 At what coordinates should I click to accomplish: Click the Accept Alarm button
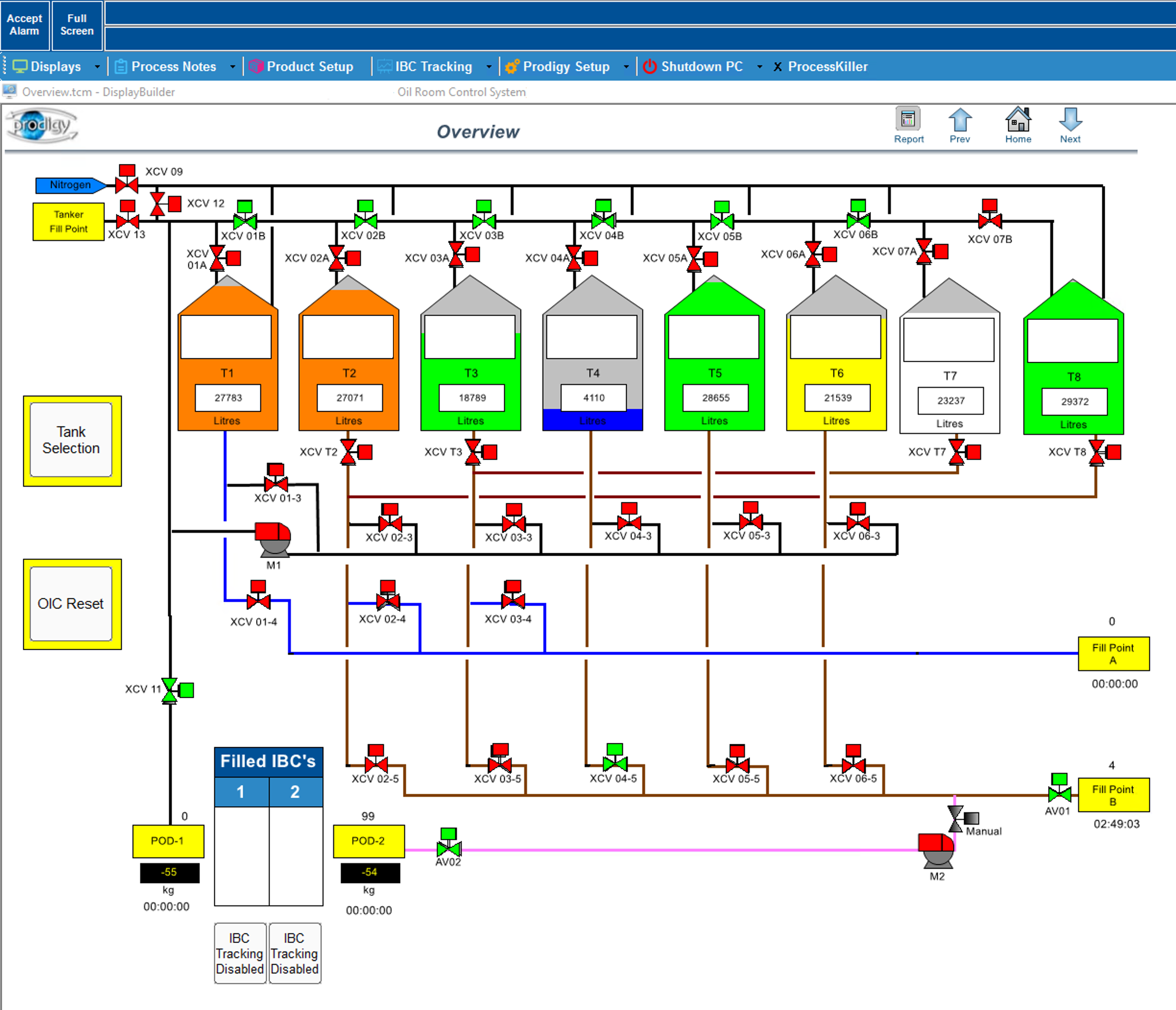[24, 25]
